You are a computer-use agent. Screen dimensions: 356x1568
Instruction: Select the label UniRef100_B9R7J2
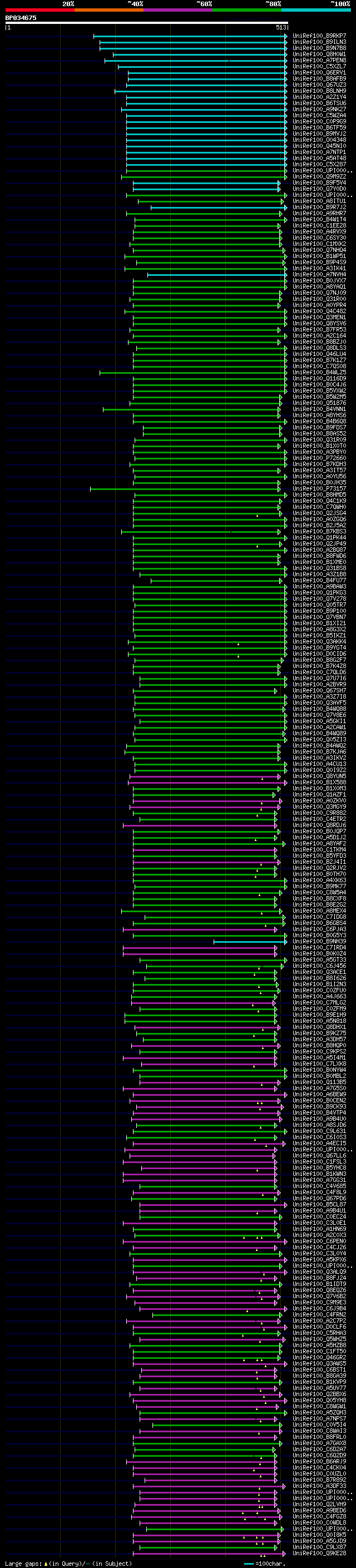[319, 207]
